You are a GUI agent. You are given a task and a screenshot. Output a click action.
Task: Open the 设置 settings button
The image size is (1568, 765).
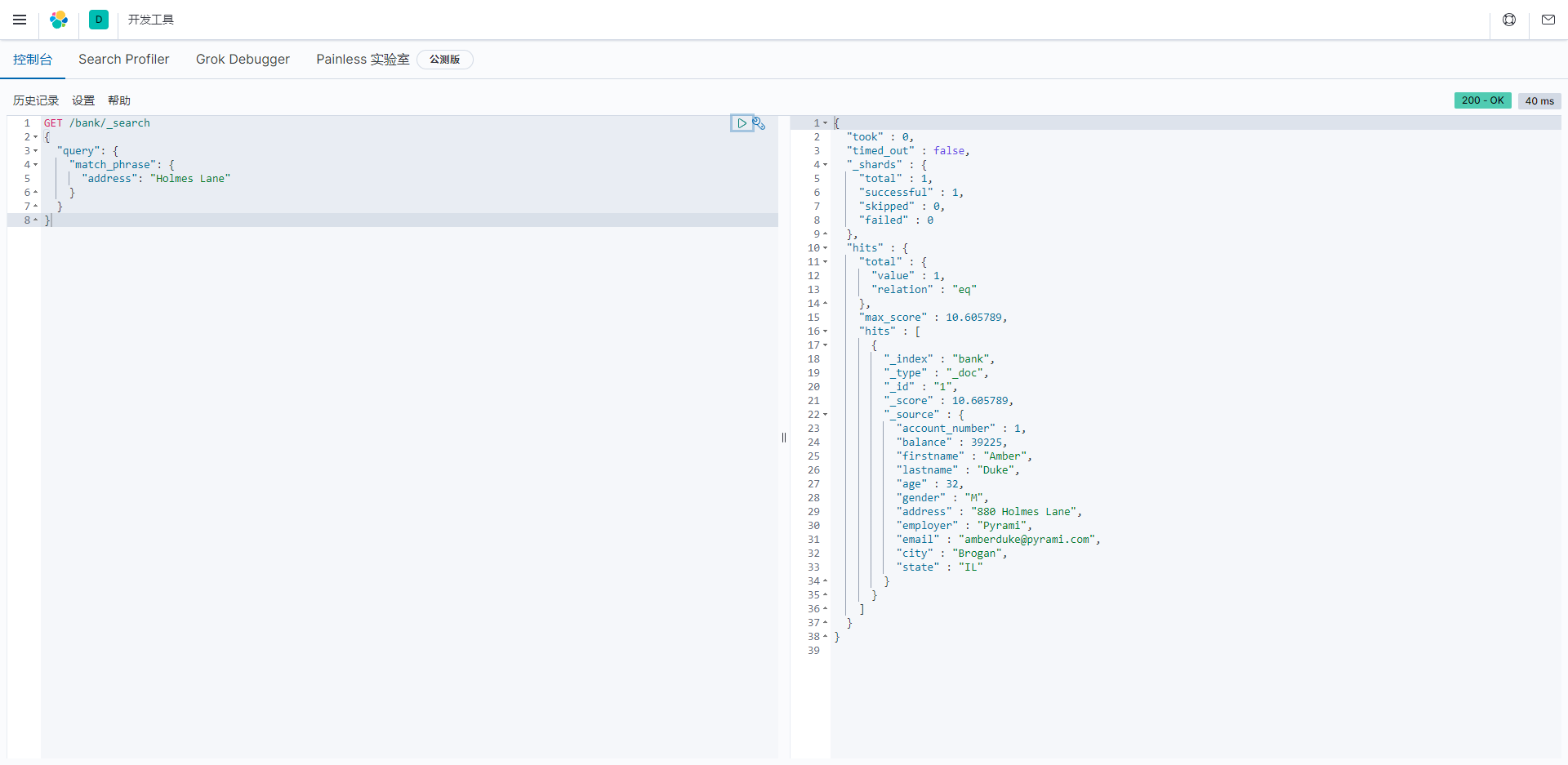click(x=83, y=100)
